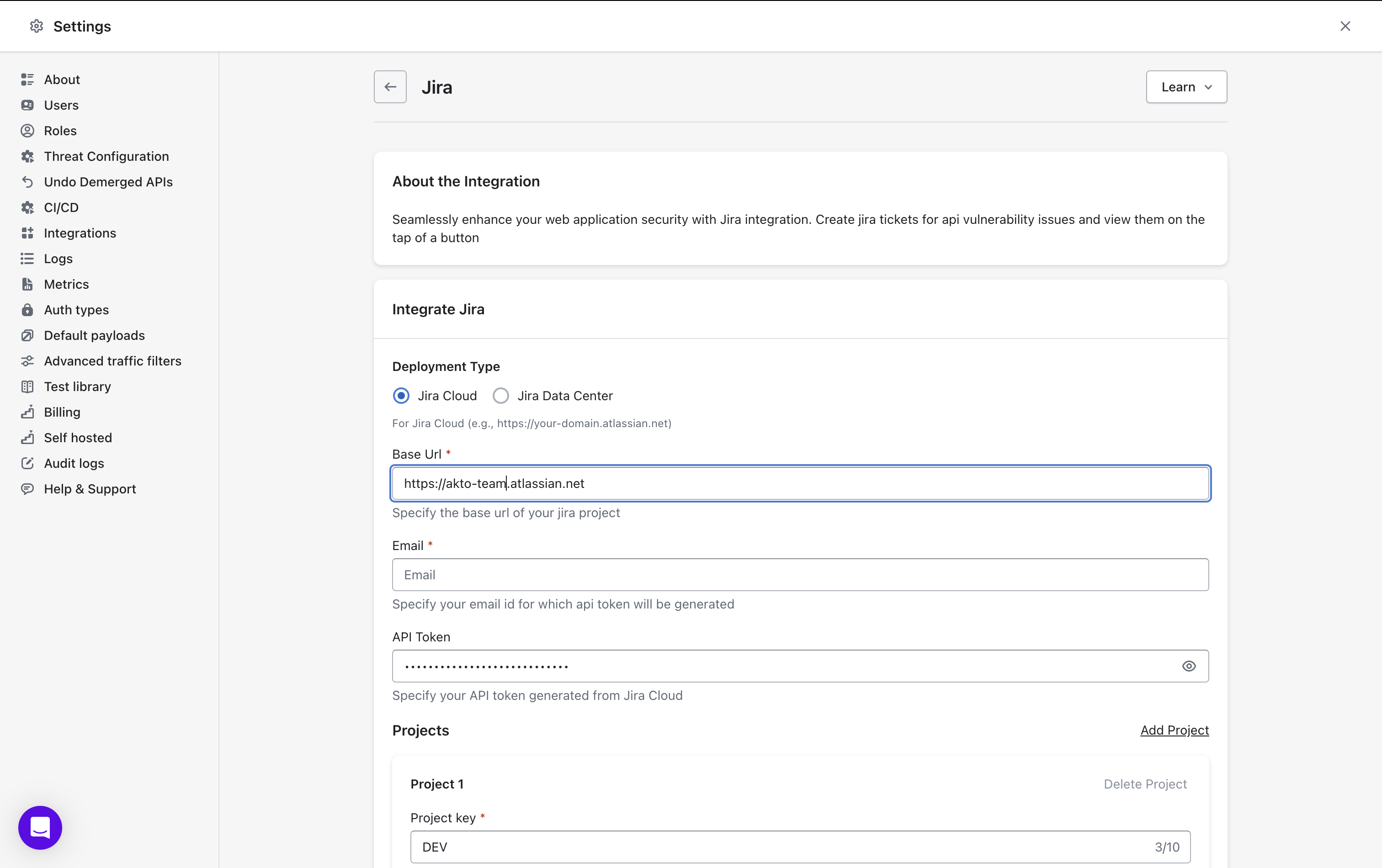The width and height of the screenshot is (1382, 868).
Task: Open Audit logs in sidebar
Action: click(74, 464)
